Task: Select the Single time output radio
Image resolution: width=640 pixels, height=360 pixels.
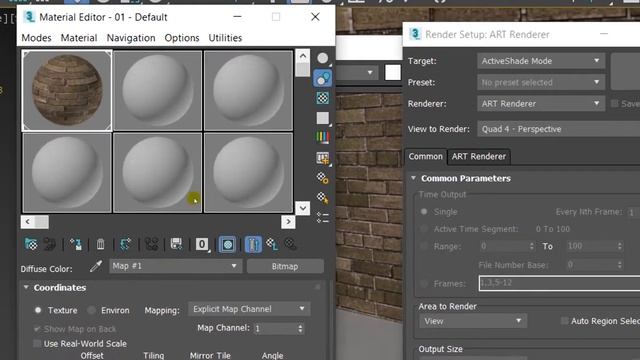Action: point(424,211)
